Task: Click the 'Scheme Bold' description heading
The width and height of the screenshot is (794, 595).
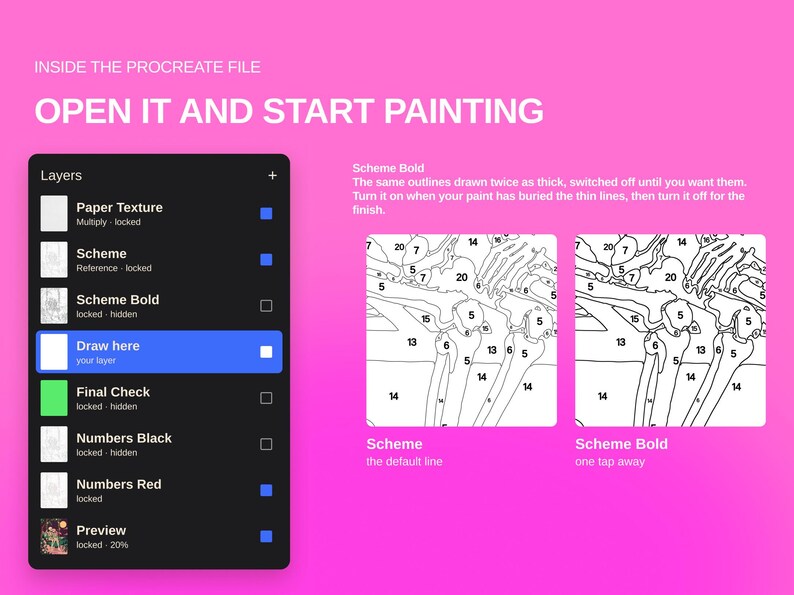Action: point(388,168)
